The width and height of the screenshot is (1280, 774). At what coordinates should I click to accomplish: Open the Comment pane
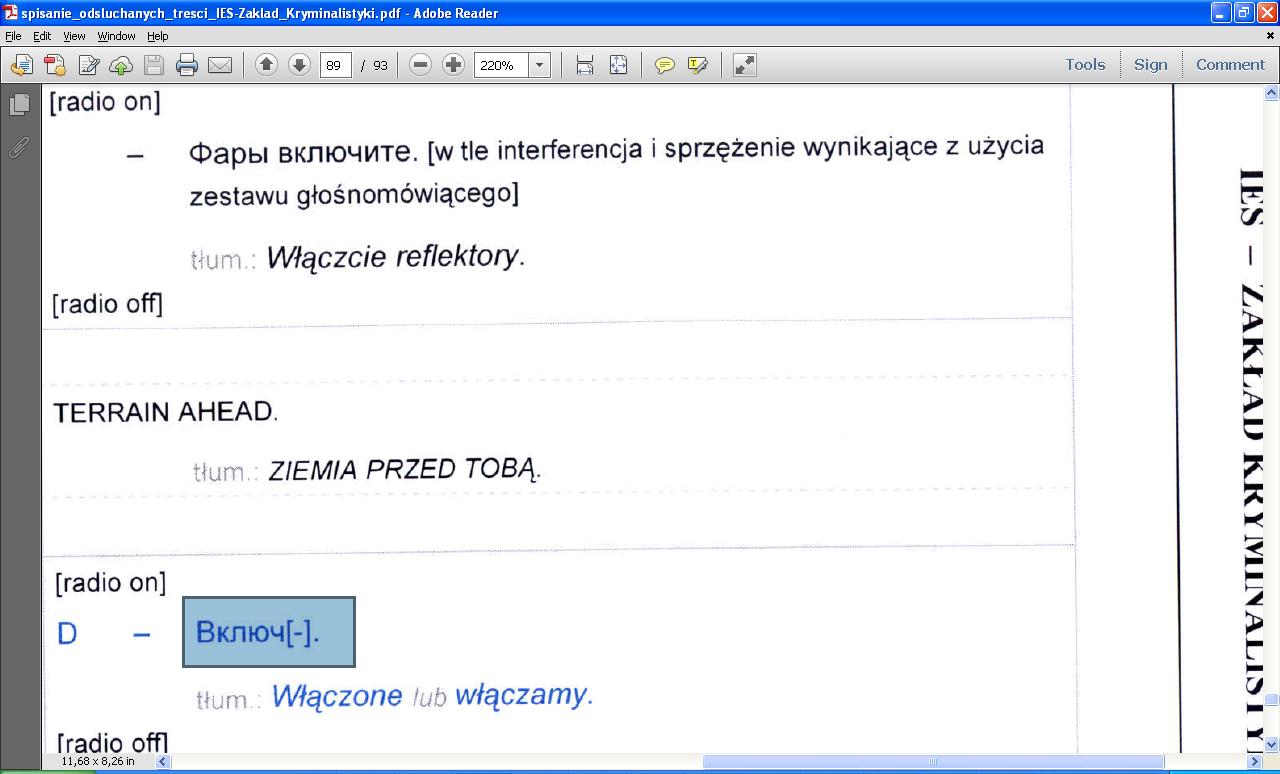click(1230, 64)
